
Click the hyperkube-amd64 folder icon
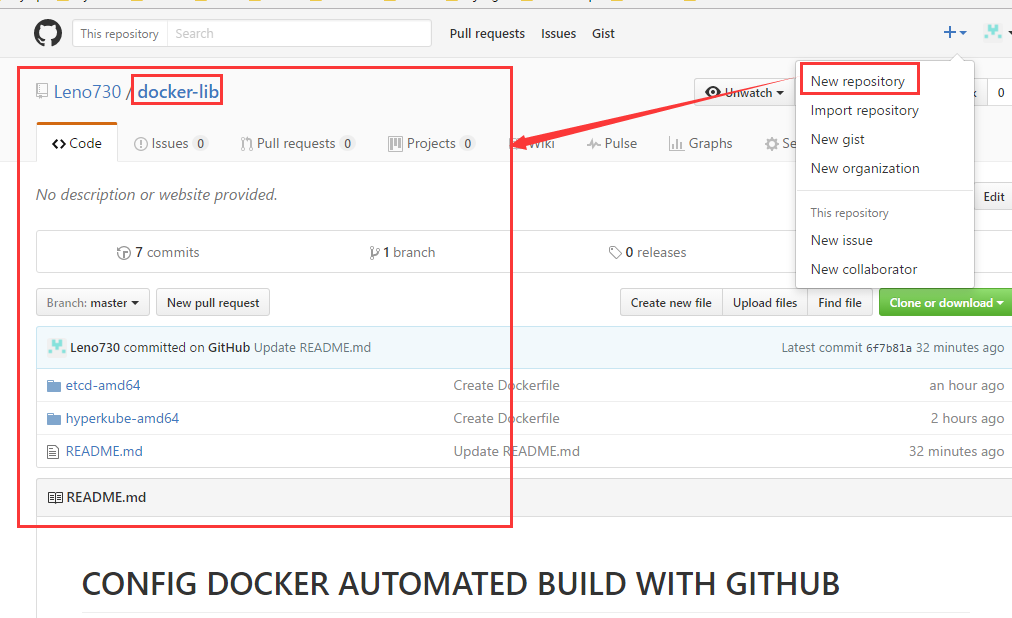tap(54, 419)
